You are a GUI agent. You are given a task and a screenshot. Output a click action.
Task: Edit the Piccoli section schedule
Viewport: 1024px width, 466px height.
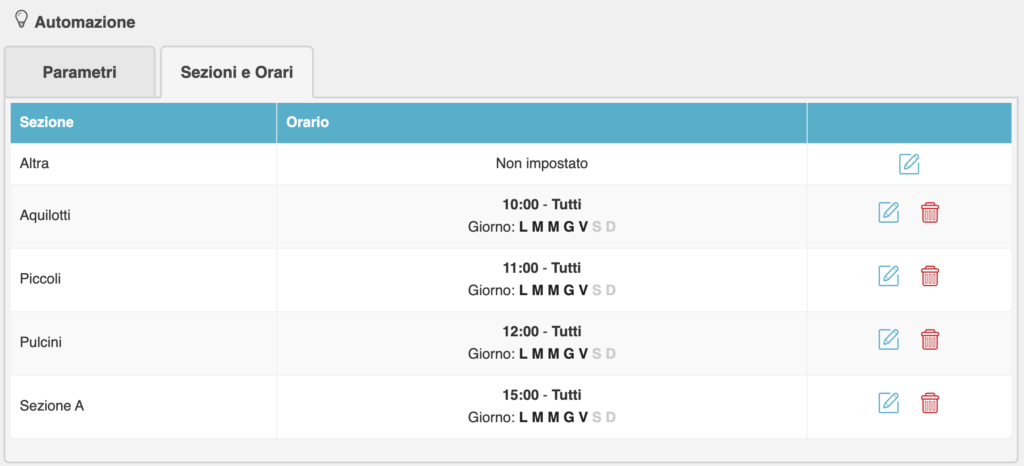pyautogui.click(x=888, y=276)
